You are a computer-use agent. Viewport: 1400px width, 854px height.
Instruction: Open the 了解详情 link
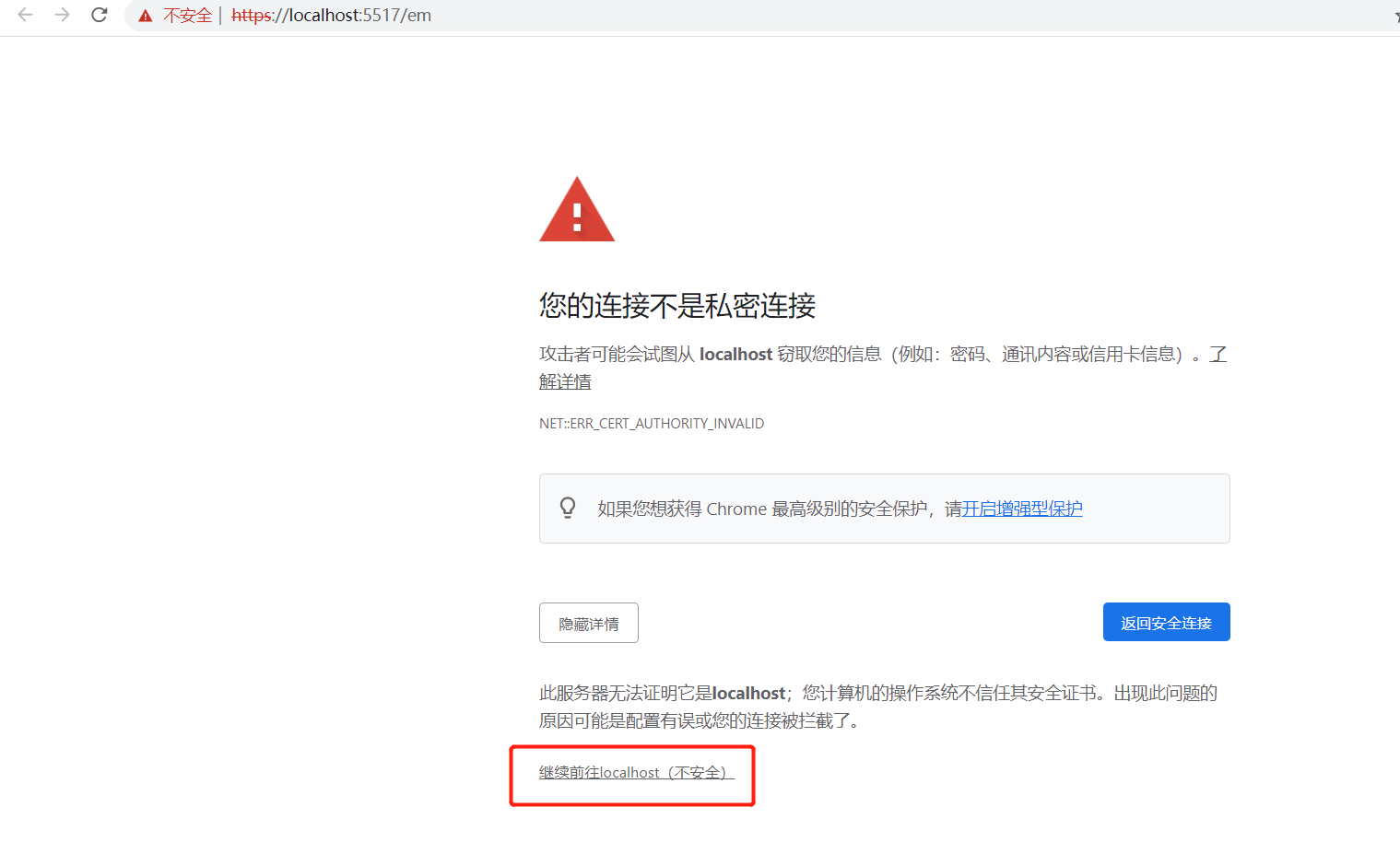tap(565, 380)
